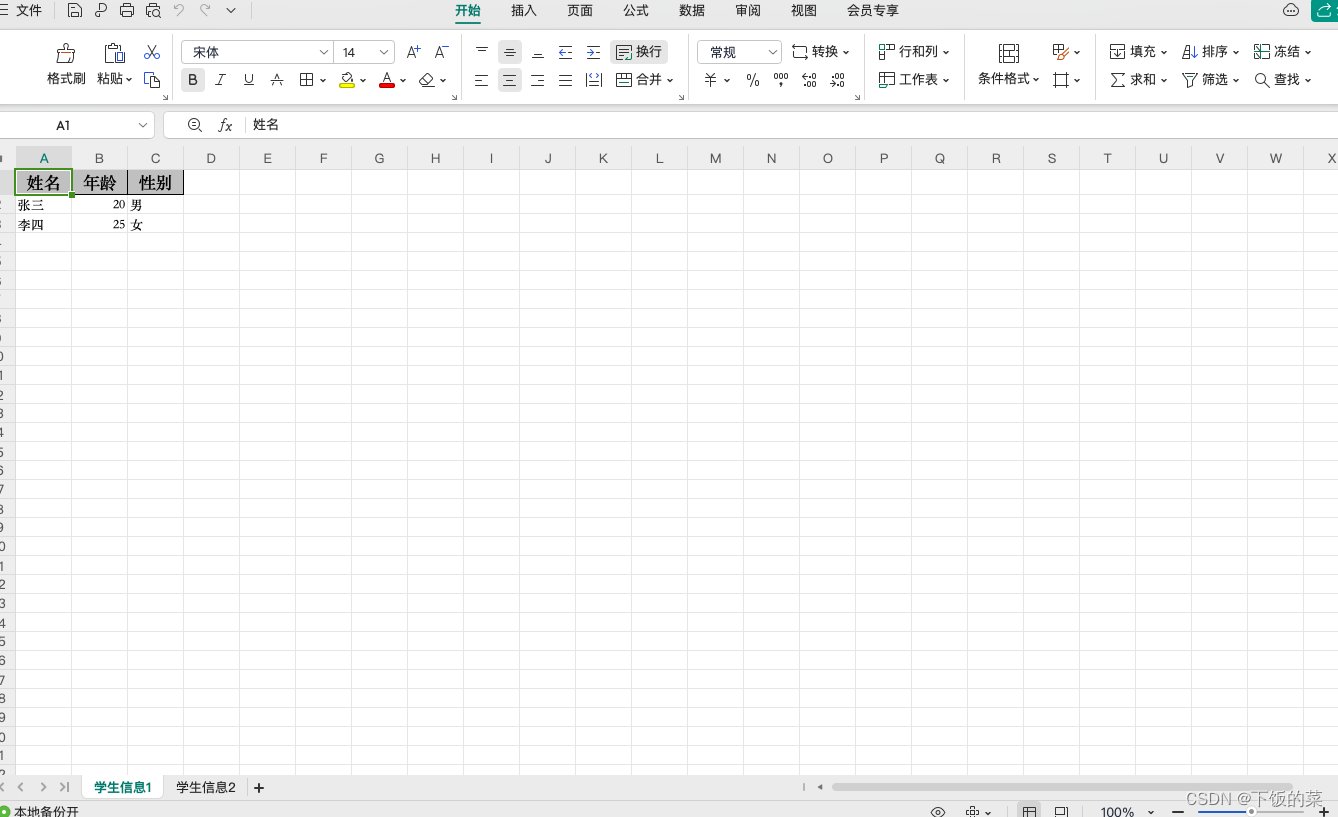The height and width of the screenshot is (817, 1338).
Task: Click the 求和 (Sum) button
Action: [1138, 80]
